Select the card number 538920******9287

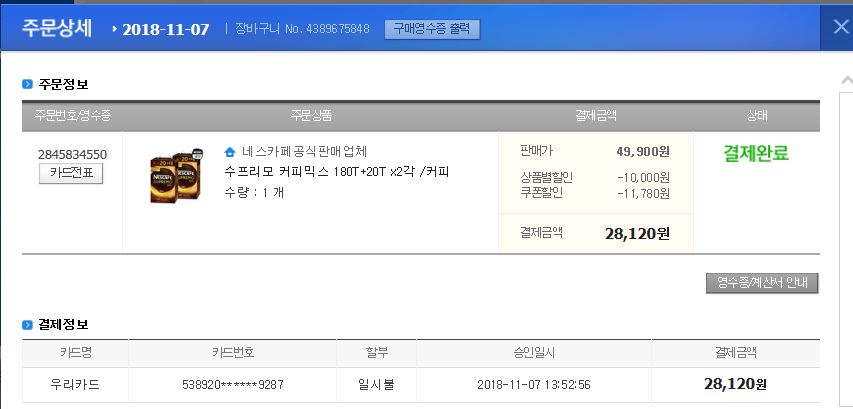pyautogui.click(x=232, y=384)
